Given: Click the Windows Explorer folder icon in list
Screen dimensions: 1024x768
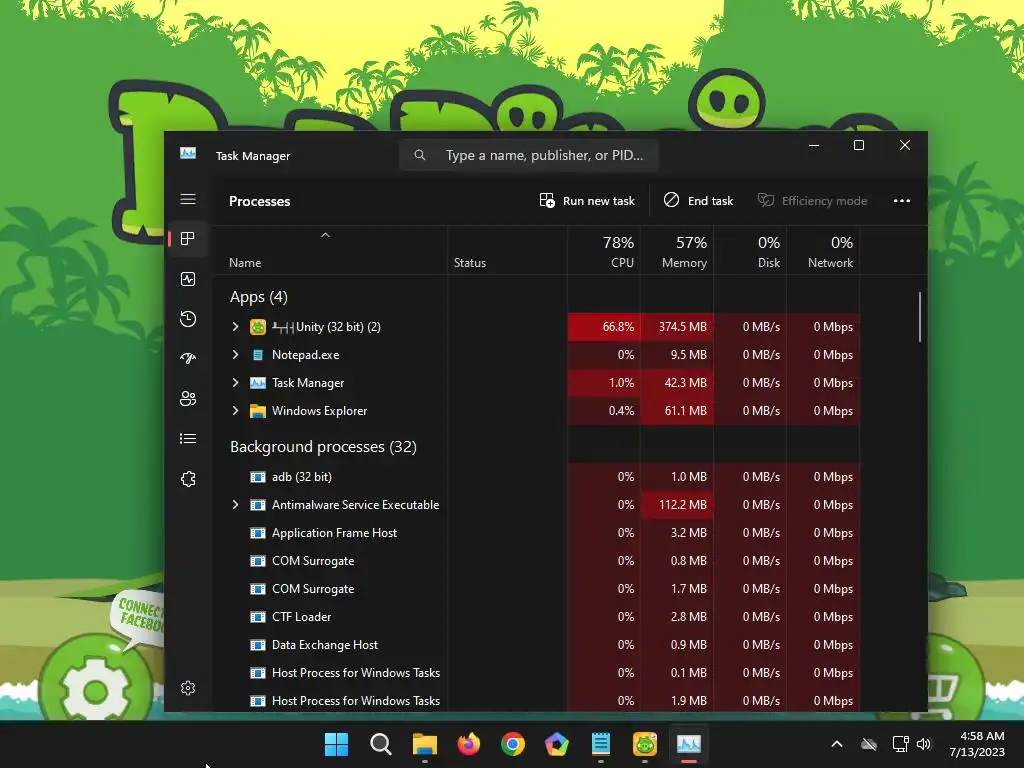Looking at the screenshot, I should click(x=258, y=411).
